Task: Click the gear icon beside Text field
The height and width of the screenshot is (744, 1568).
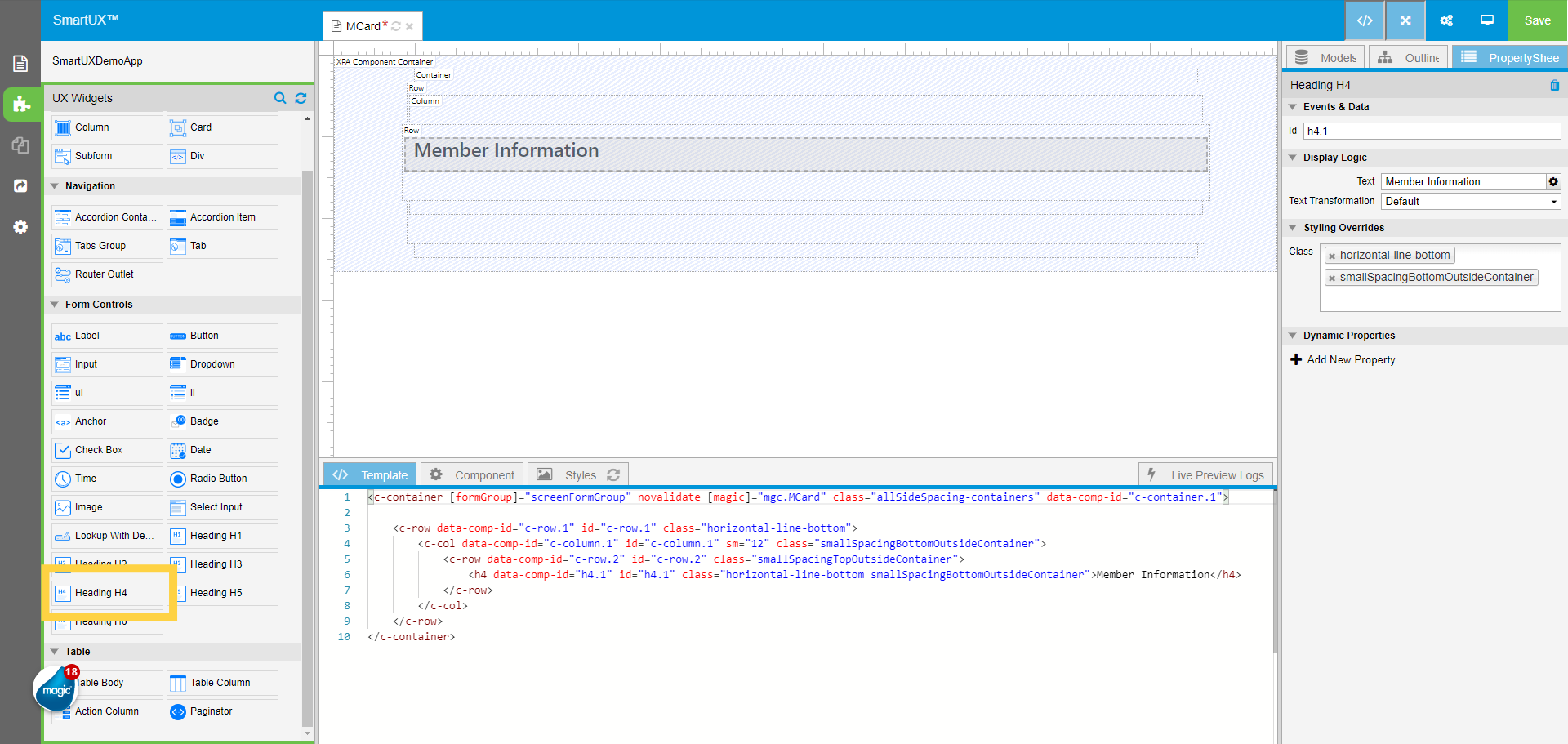Action: [1553, 181]
